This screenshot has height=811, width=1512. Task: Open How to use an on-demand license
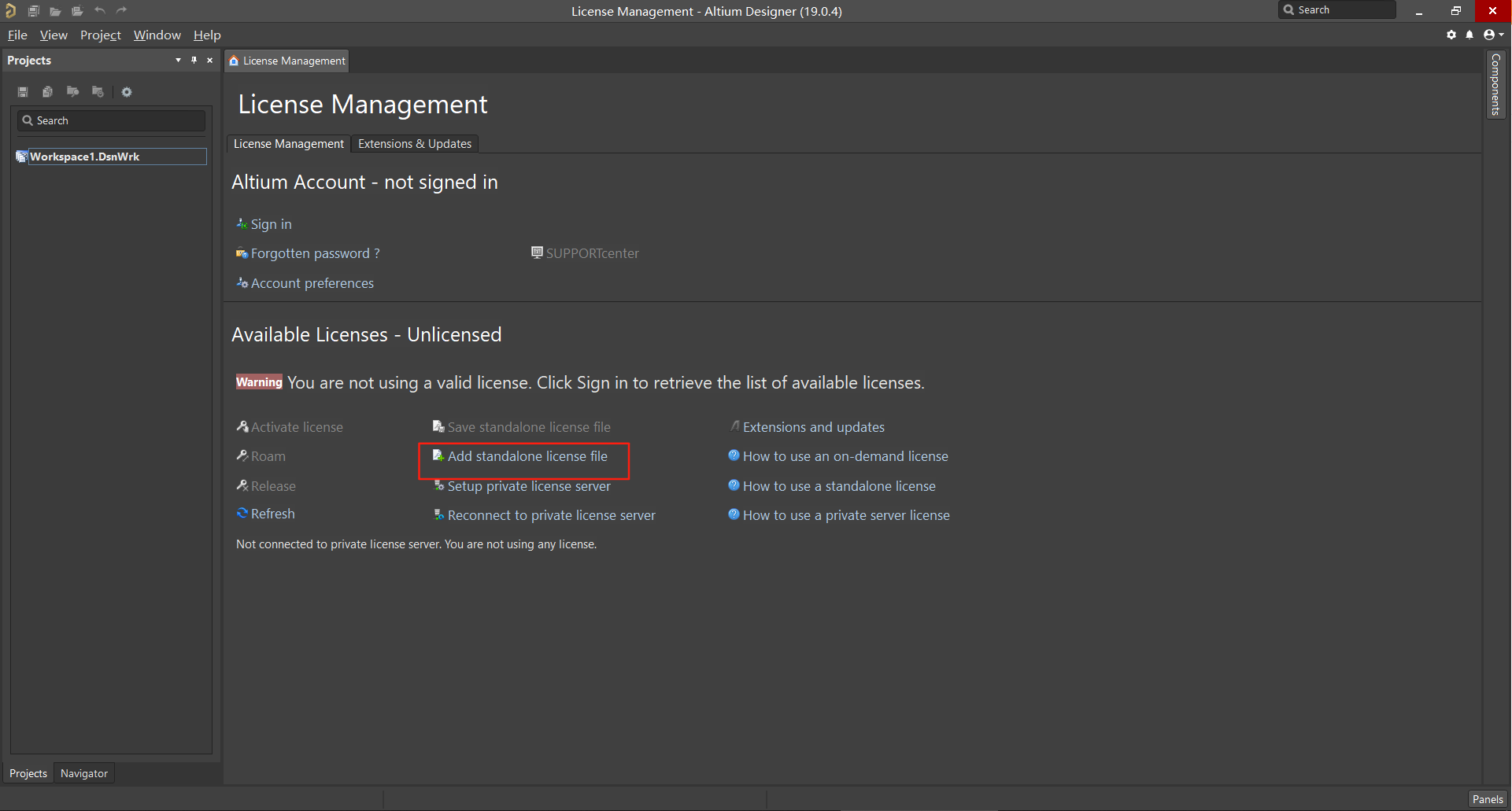(838, 456)
